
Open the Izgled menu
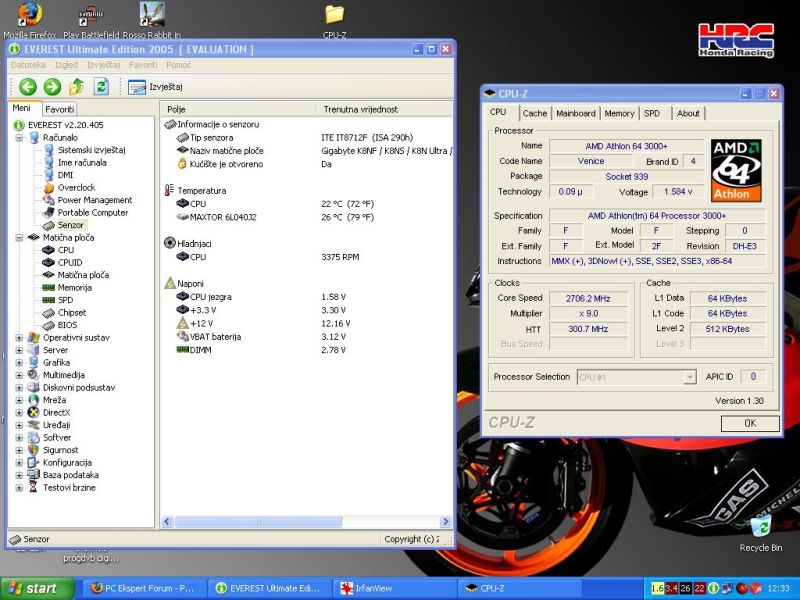(x=66, y=65)
